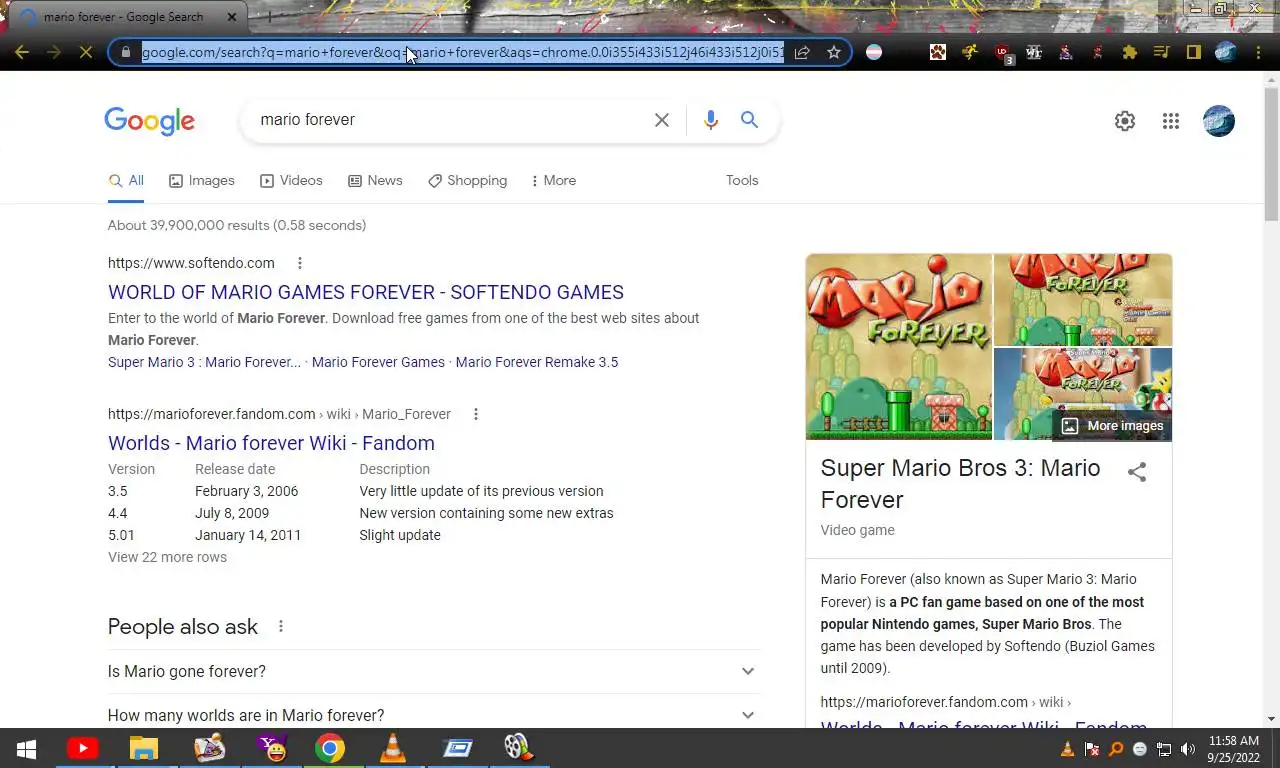The height and width of the screenshot is (768, 1280).
Task: Open 'Mario Forever Games' sitelink
Action: (x=378, y=362)
